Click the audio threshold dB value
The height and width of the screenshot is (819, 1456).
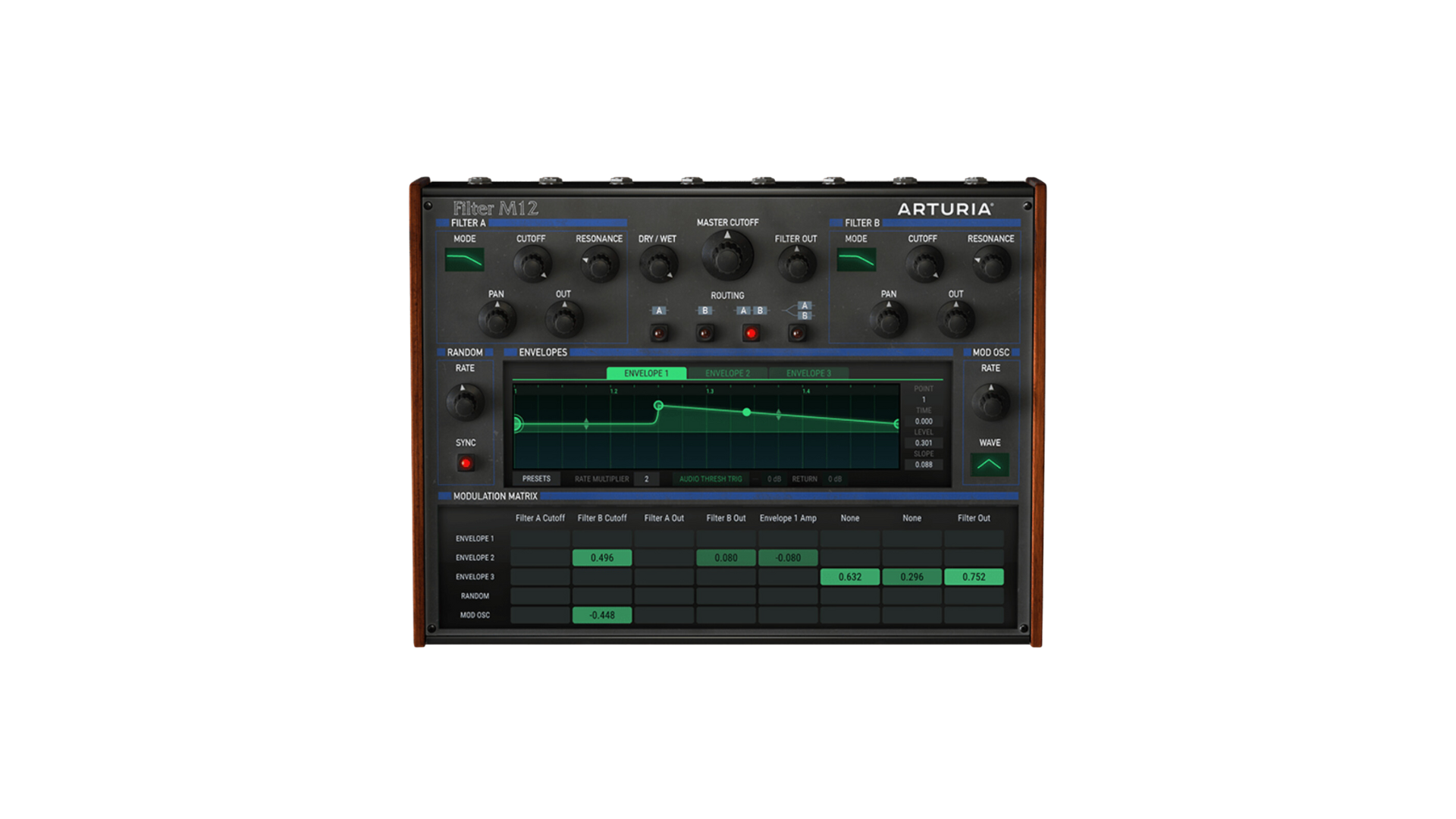tap(774, 479)
